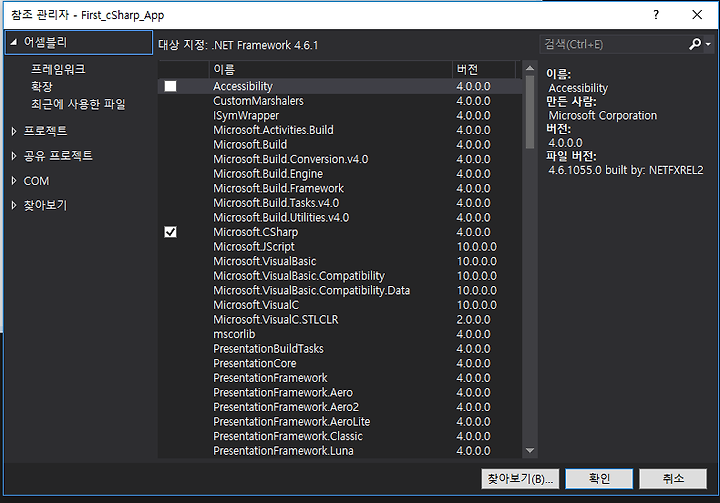
Task: Select PresentationFramework.Luna row
Action: click(340, 451)
